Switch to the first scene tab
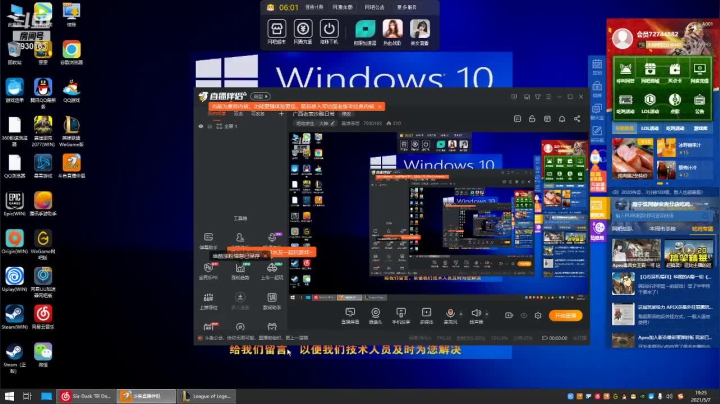Image resolution: width=720 pixels, height=404 pixels. [x=217, y=113]
